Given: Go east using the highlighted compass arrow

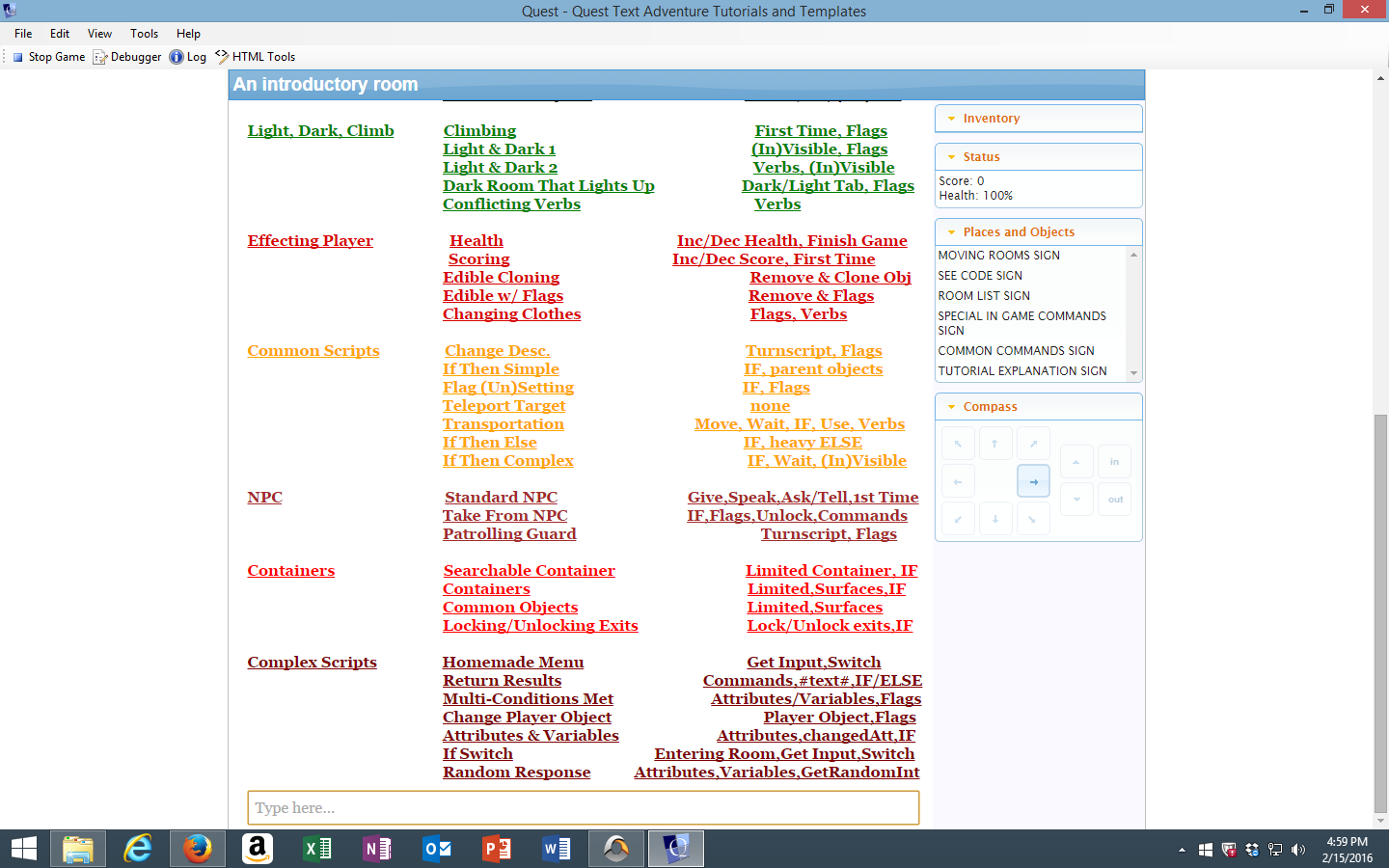Looking at the screenshot, I should [1033, 481].
